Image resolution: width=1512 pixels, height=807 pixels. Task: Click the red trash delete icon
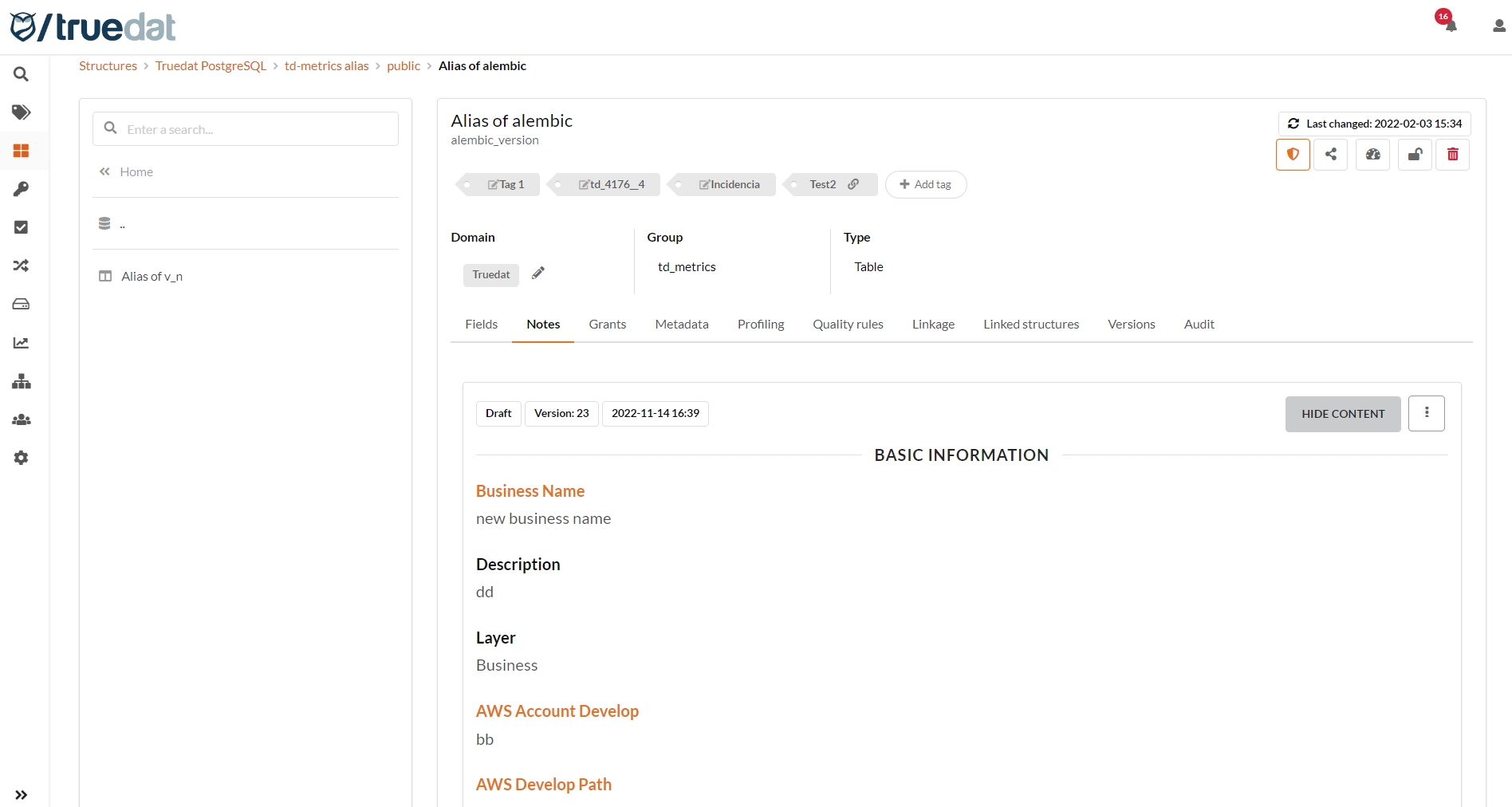pos(1452,155)
